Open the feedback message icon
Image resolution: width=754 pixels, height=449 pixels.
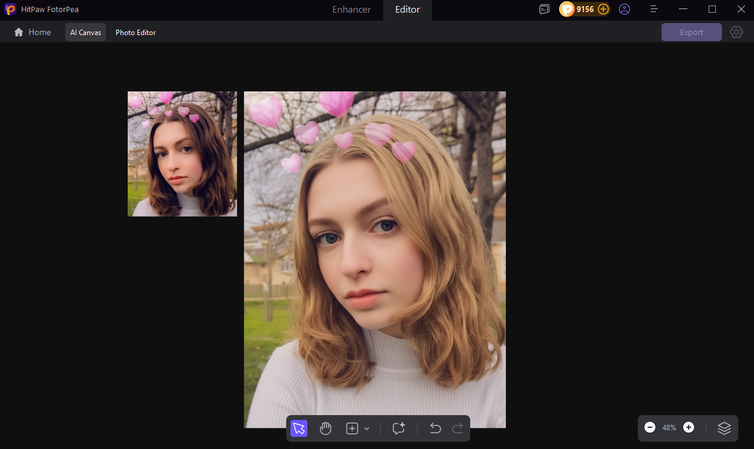click(544, 9)
